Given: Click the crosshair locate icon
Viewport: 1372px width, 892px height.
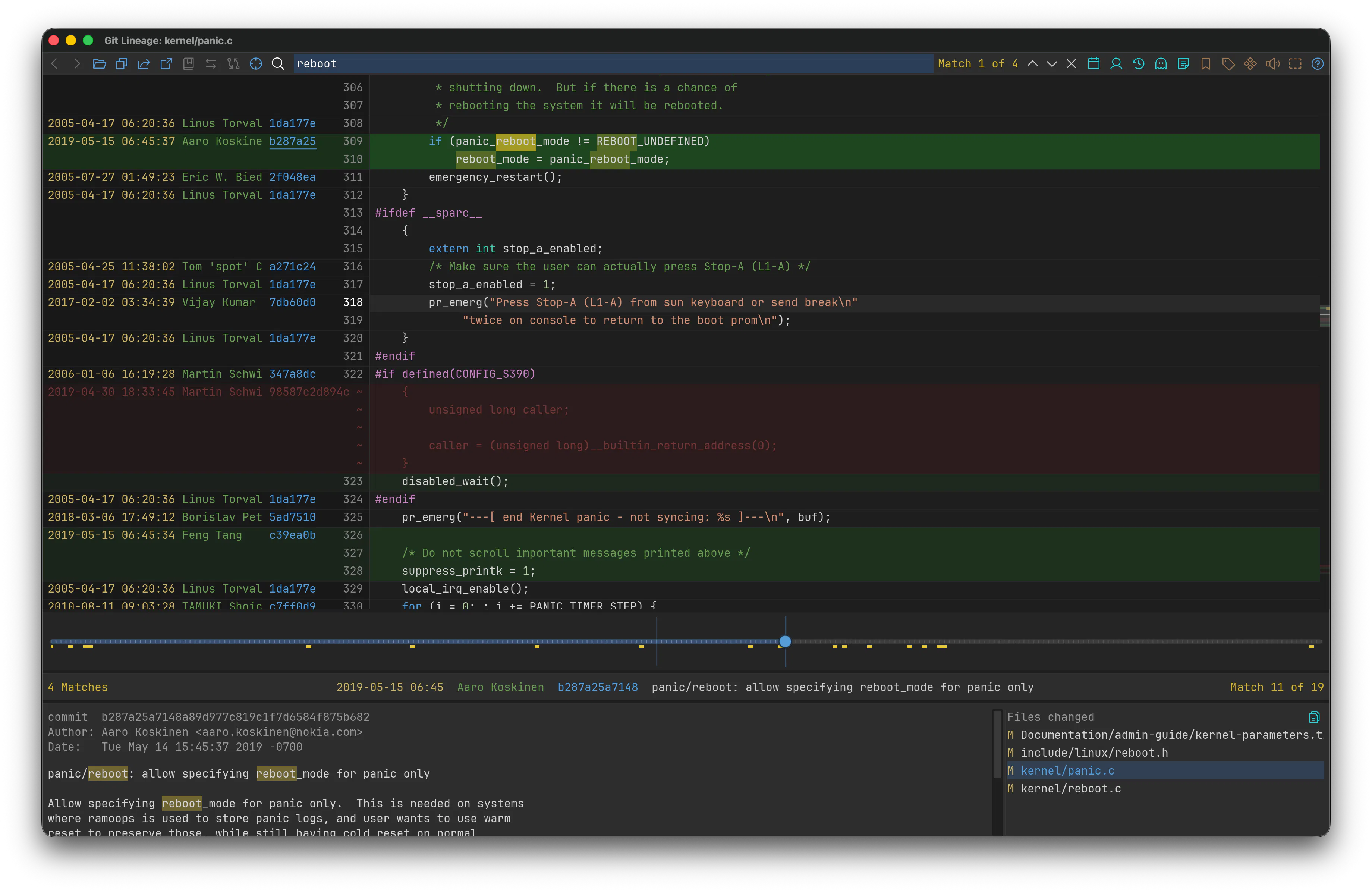Looking at the screenshot, I should point(256,63).
